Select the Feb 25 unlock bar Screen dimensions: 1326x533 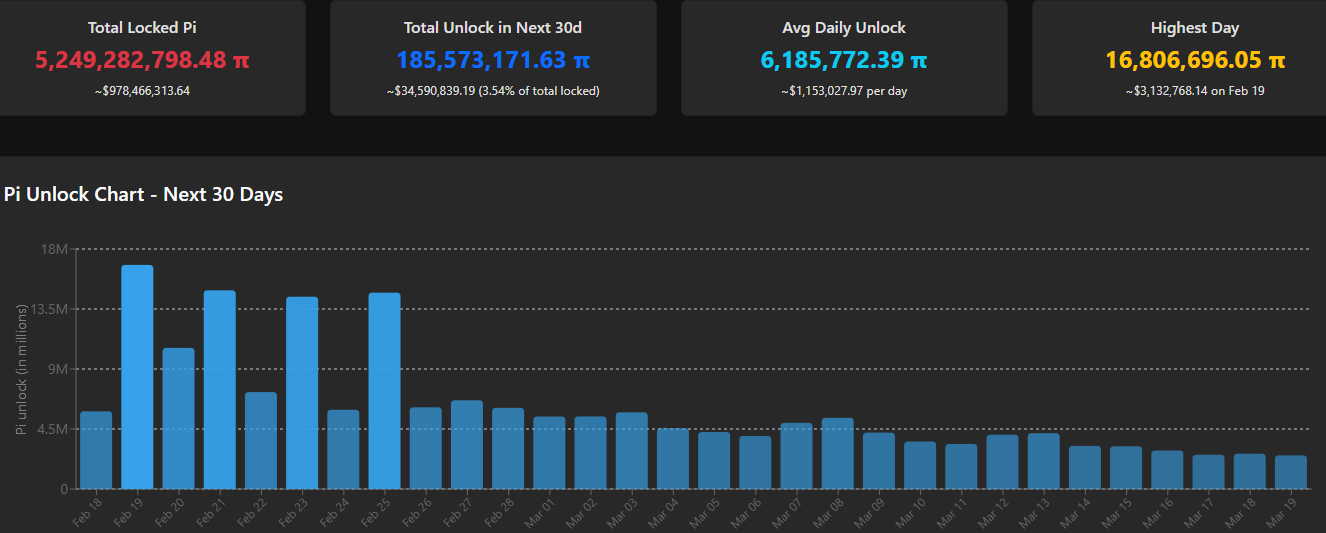[x=384, y=391]
